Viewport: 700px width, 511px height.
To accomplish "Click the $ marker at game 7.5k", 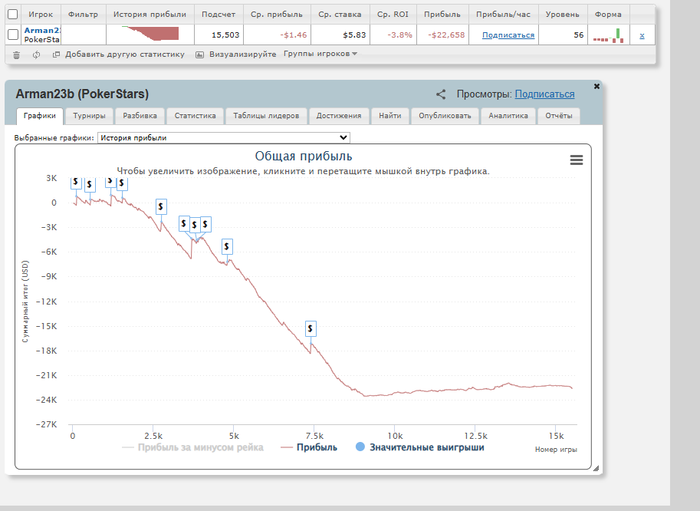I will pos(311,329).
